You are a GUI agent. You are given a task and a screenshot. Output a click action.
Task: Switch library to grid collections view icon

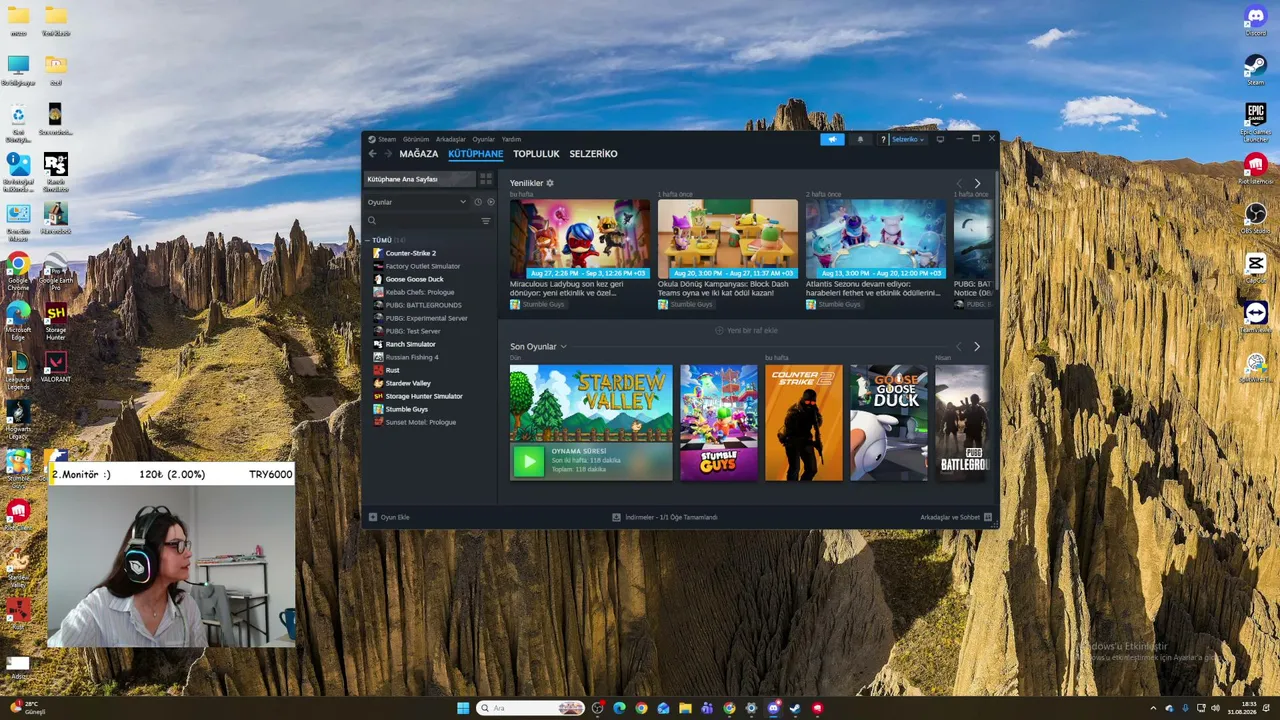[x=486, y=179]
